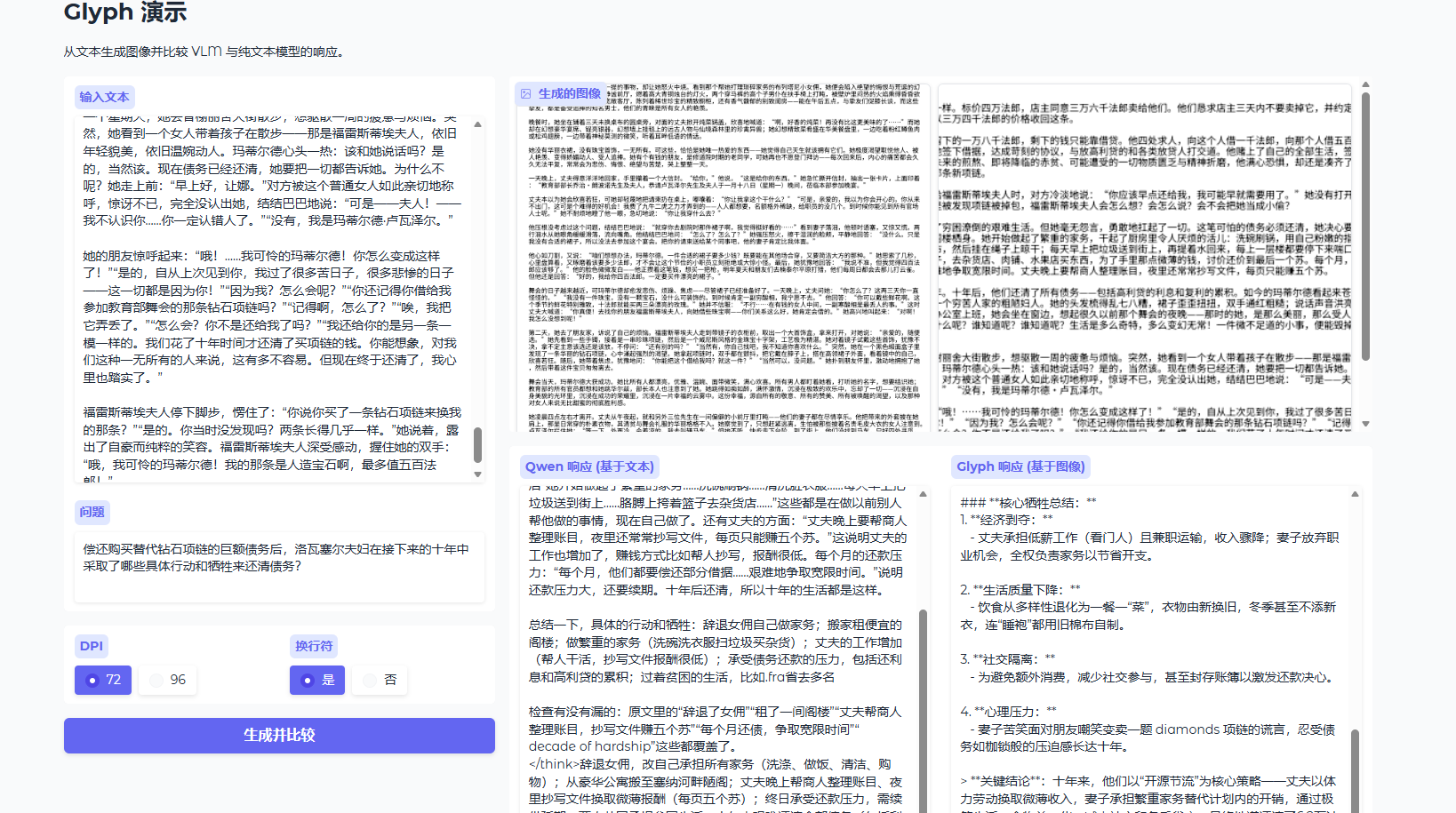Click the DPI label

pos(92,646)
